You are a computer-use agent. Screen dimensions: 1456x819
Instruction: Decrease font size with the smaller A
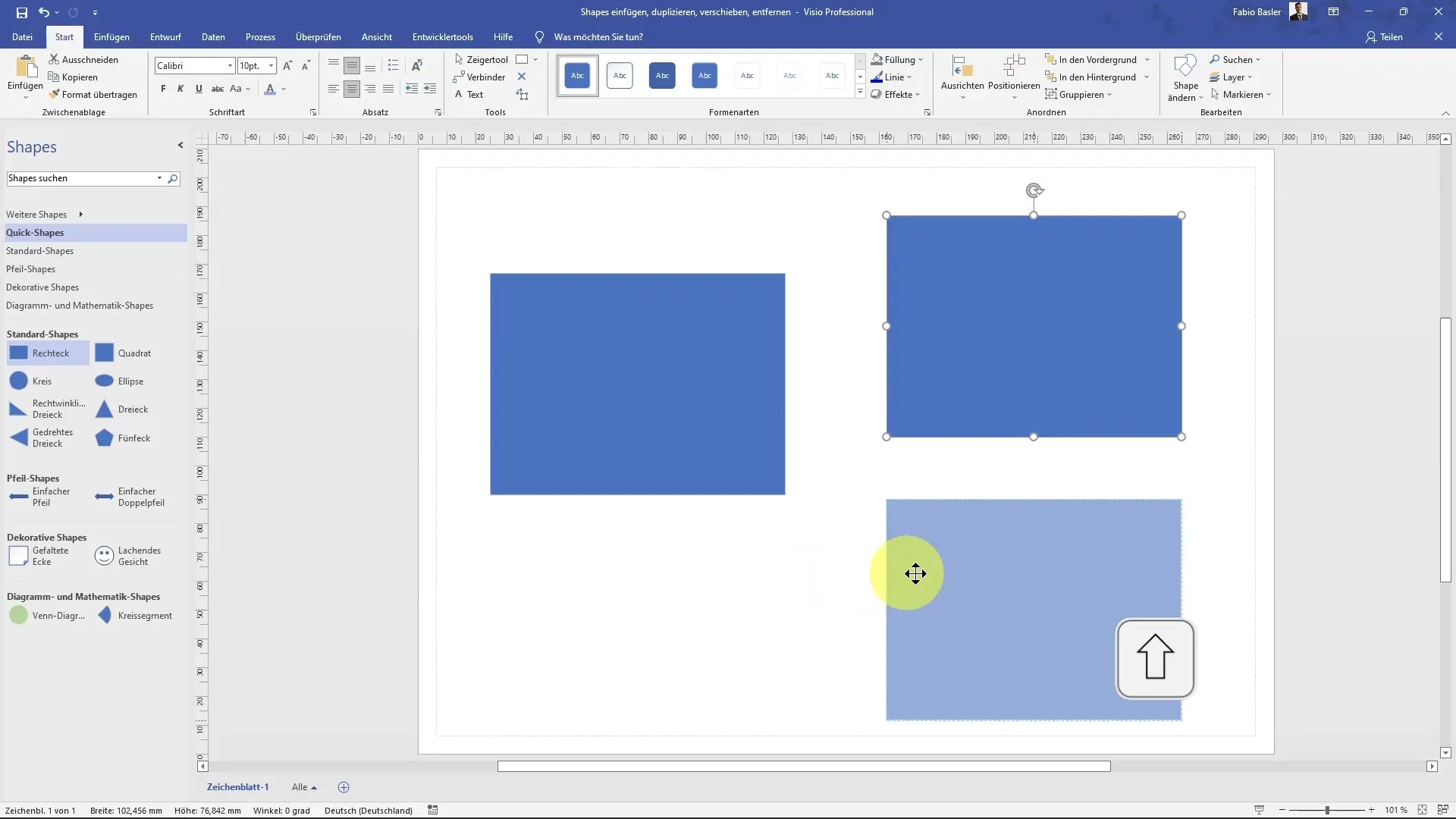point(306,66)
